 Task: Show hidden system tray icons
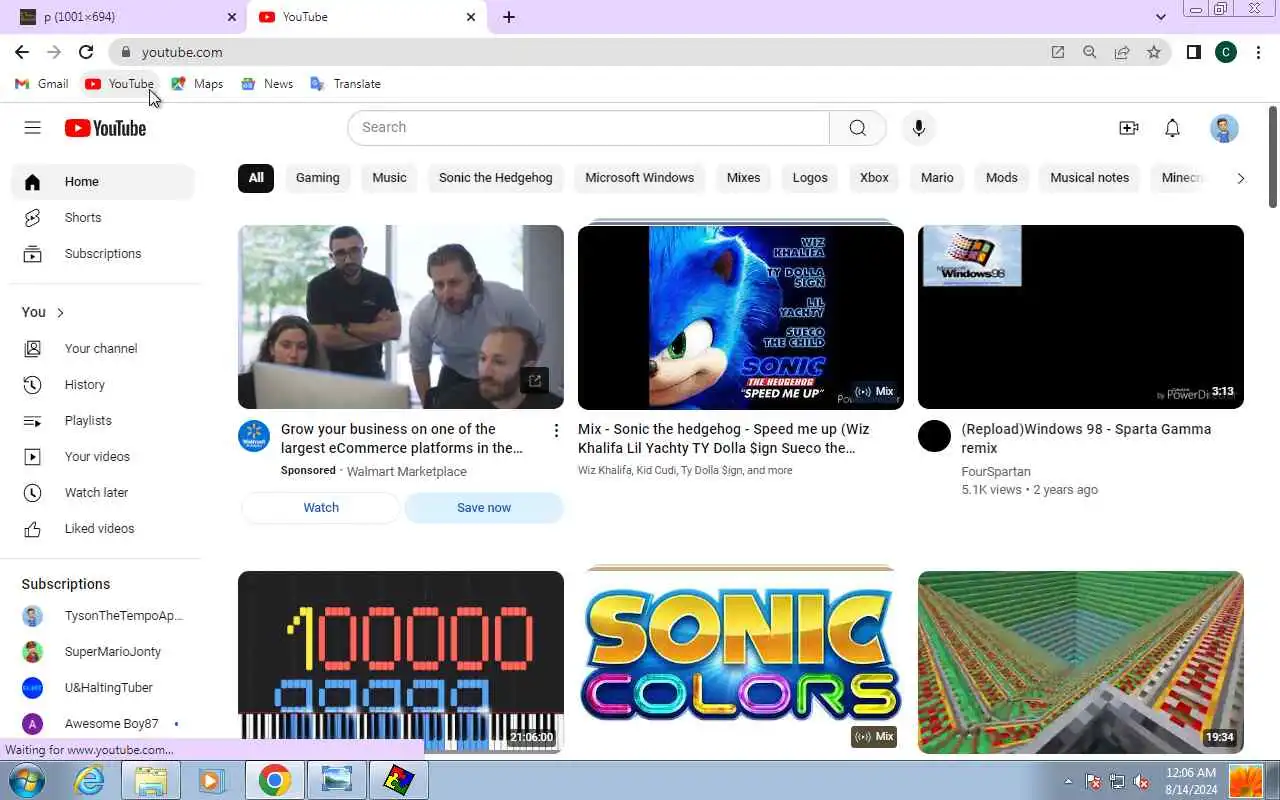1068,781
